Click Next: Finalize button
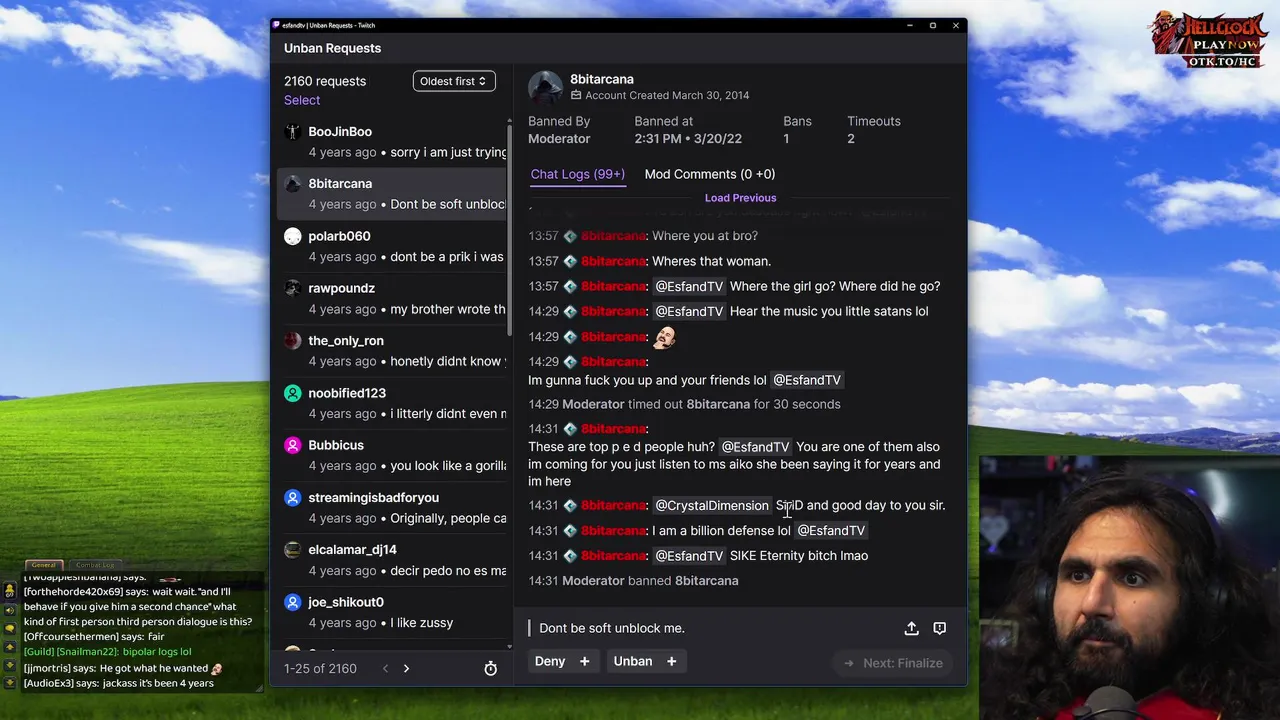1280x720 pixels. point(893,663)
